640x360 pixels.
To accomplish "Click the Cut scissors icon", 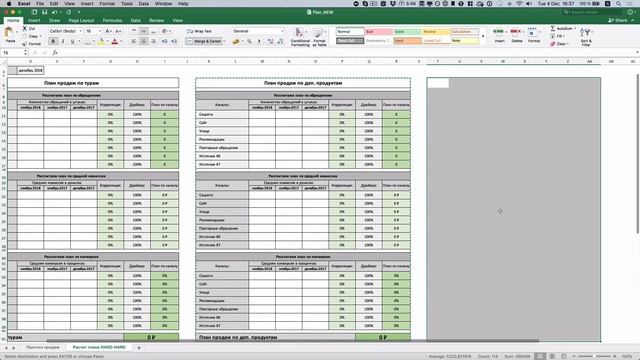I will pos(24,29).
